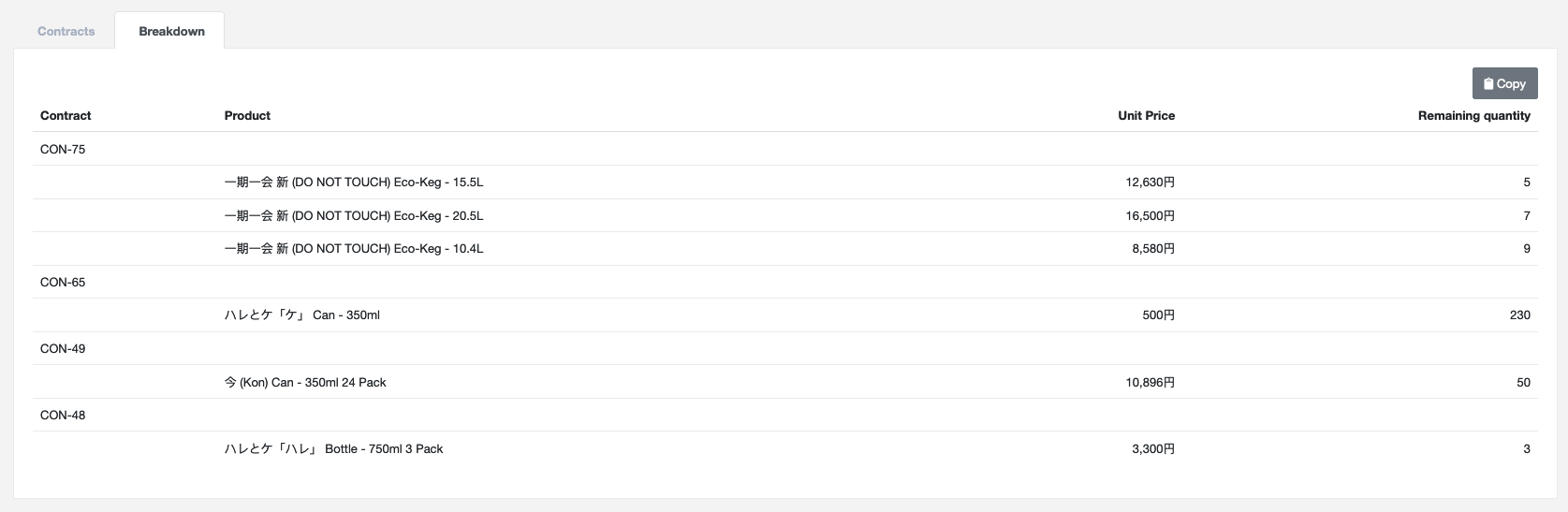Screen dimensions: 1568x512
Task: Click the Remaining quantity column header
Action: click(x=1473, y=115)
